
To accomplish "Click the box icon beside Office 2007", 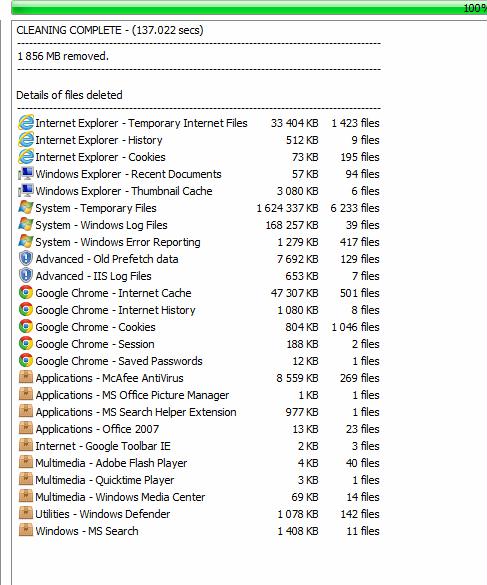I will 26,428.
